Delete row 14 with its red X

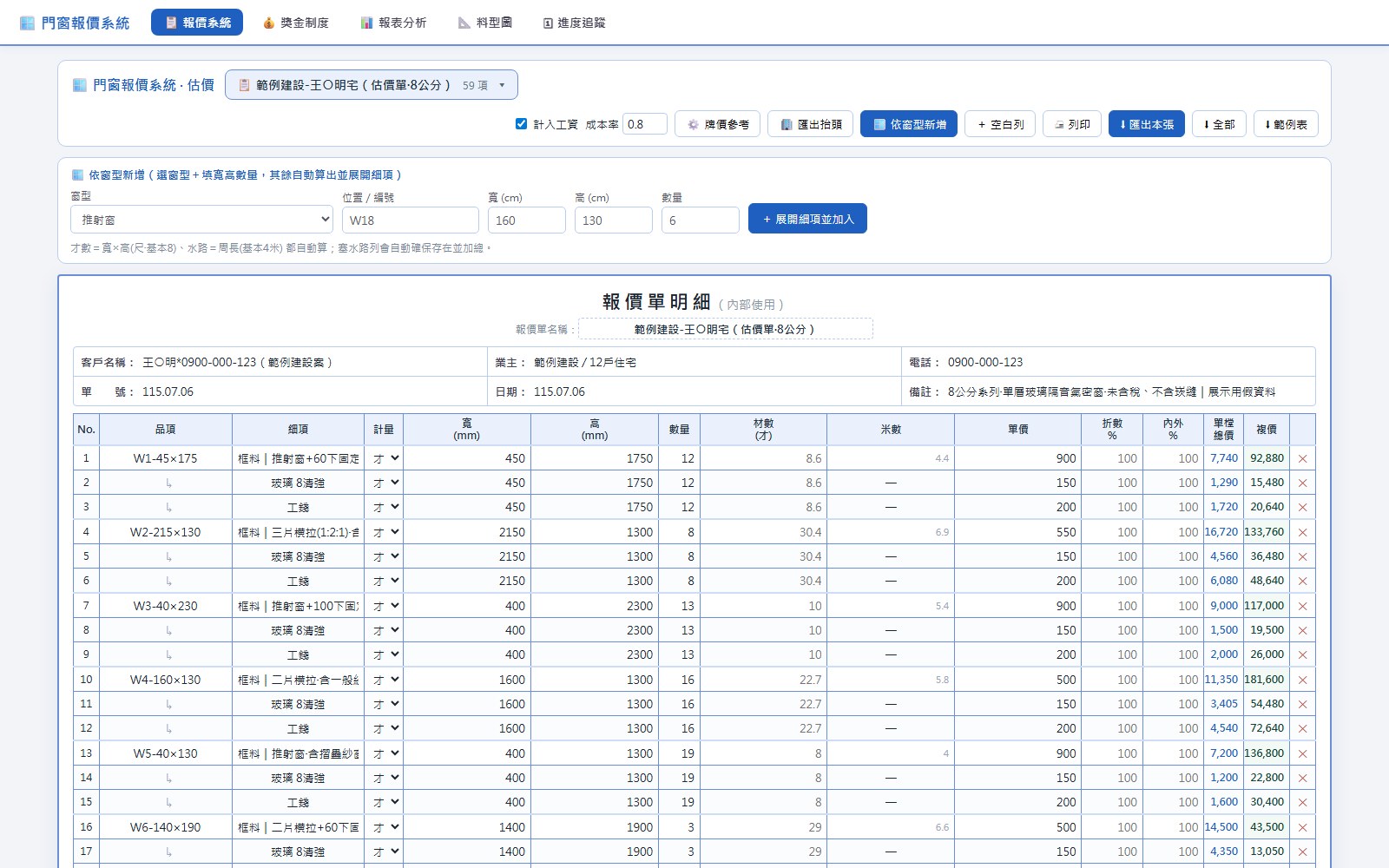(1302, 778)
